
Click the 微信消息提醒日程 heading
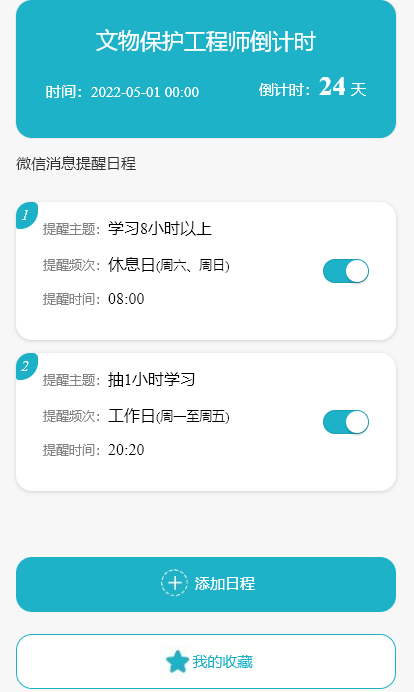(x=76, y=164)
